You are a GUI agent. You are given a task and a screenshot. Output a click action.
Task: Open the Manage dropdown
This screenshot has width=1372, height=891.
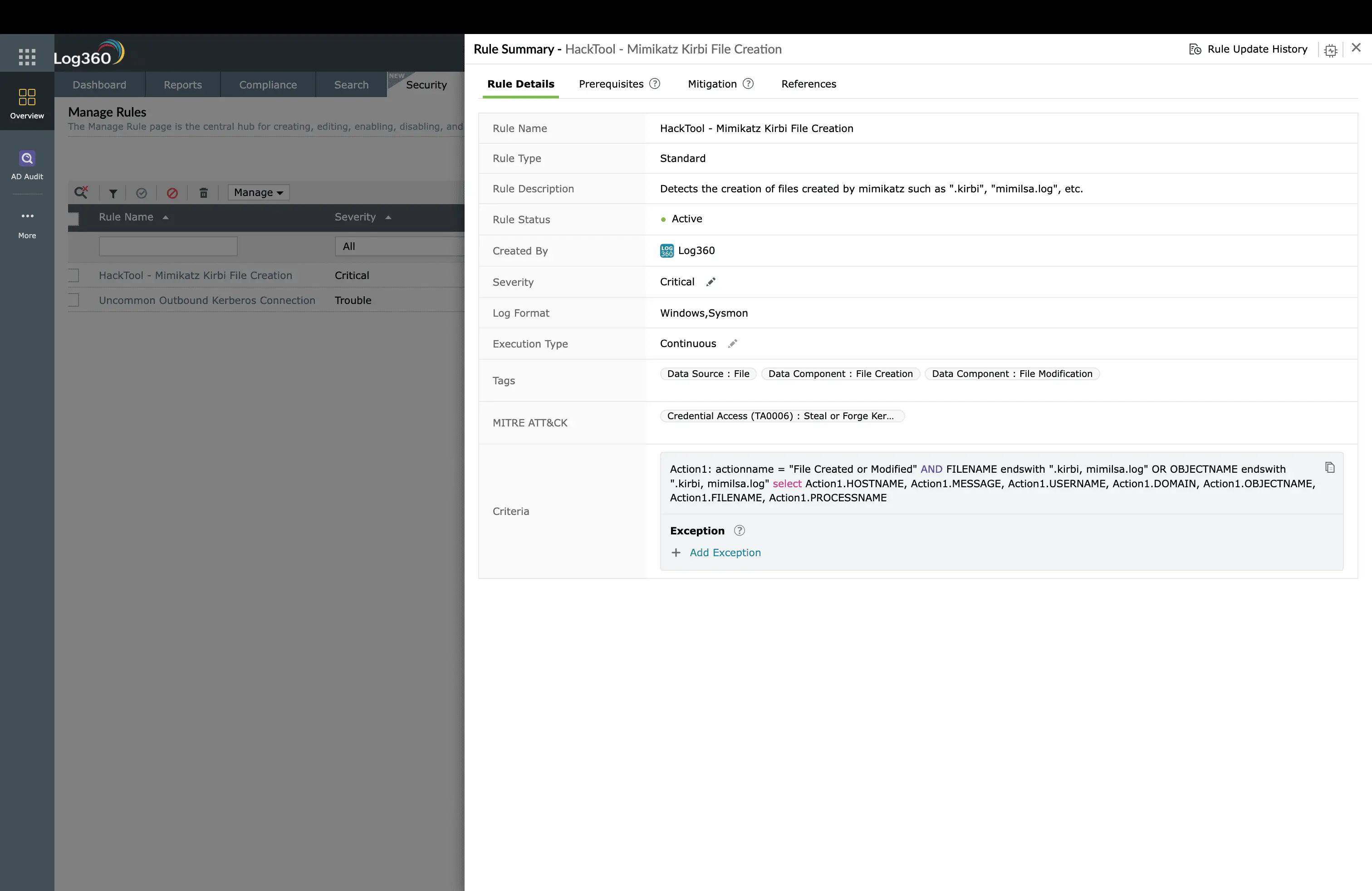coord(258,192)
